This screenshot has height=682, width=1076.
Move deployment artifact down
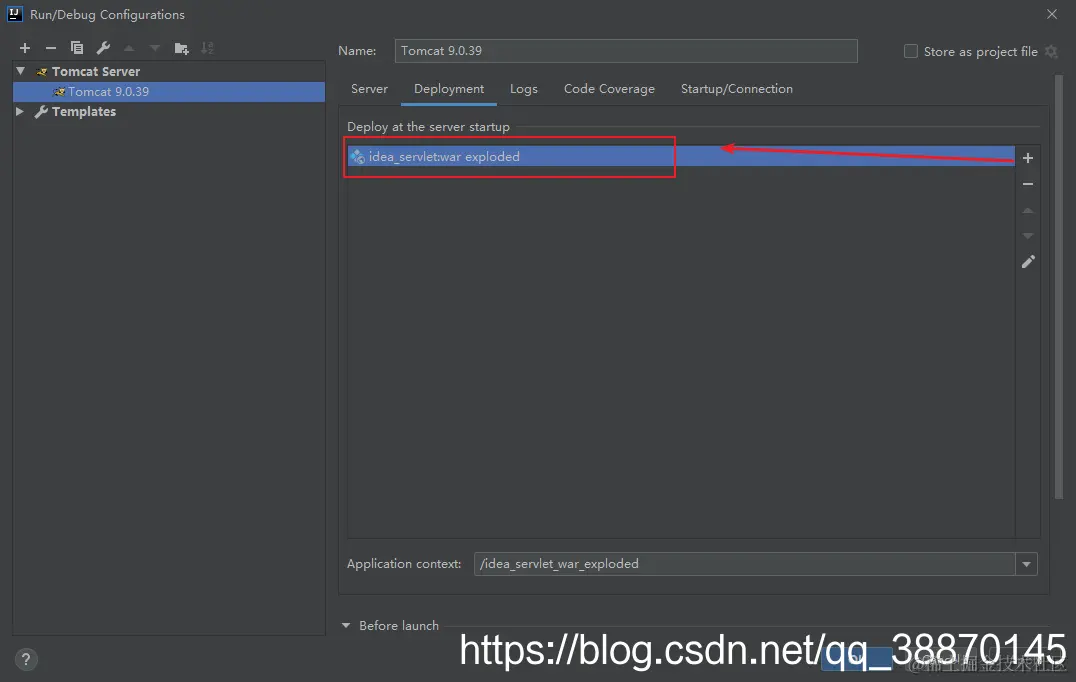(x=1028, y=236)
